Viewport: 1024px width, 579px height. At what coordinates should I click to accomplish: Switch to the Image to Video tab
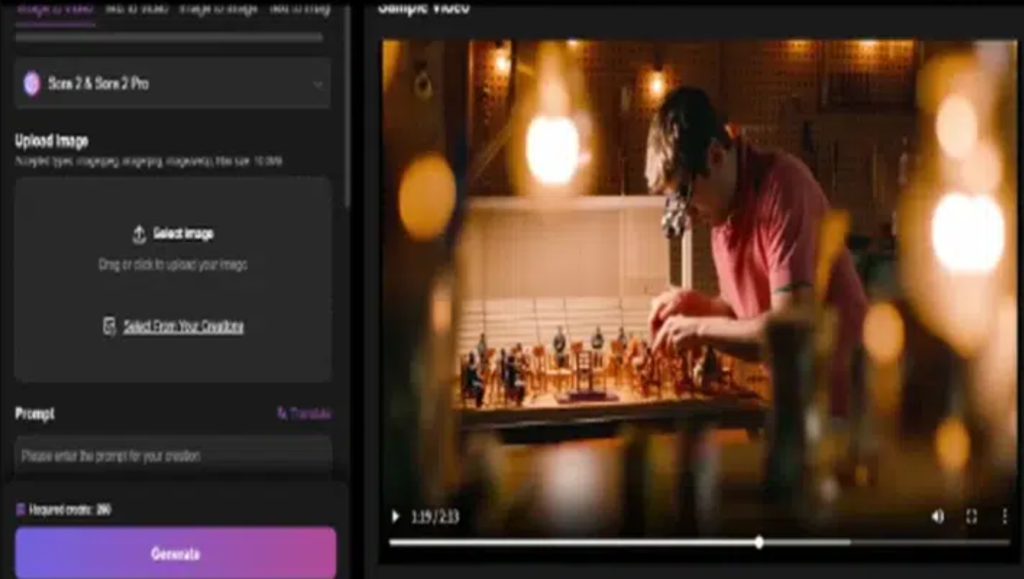click(56, 9)
